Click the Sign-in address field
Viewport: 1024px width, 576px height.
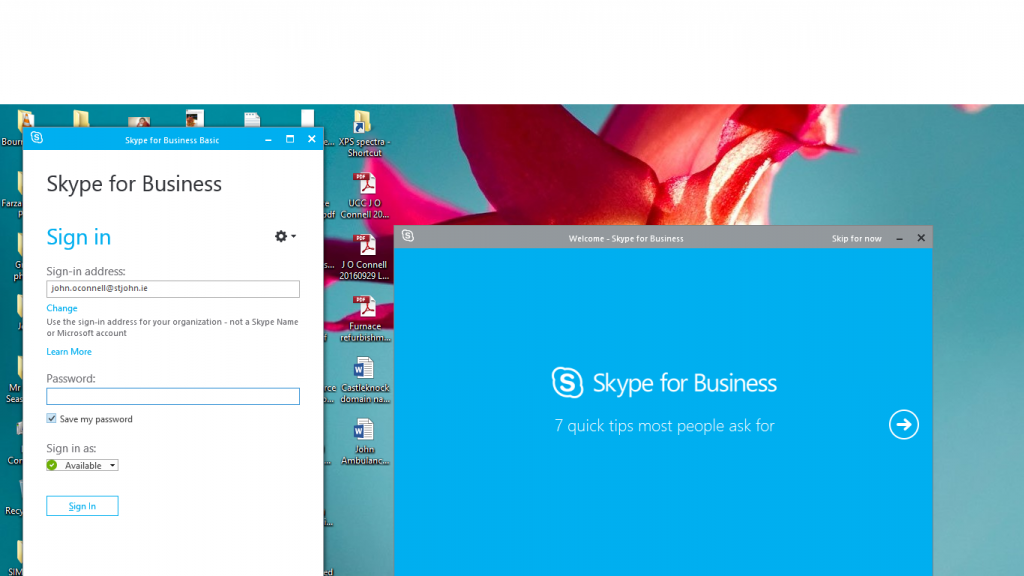point(173,289)
